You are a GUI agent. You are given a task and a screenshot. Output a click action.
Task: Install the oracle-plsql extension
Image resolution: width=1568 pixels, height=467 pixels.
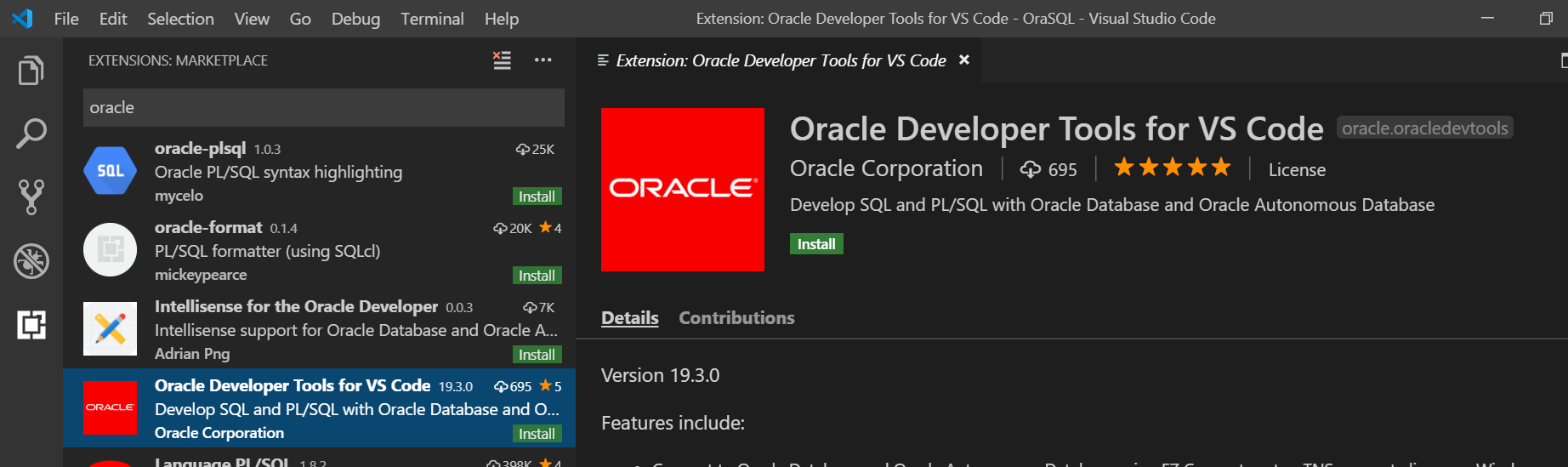click(537, 196)
